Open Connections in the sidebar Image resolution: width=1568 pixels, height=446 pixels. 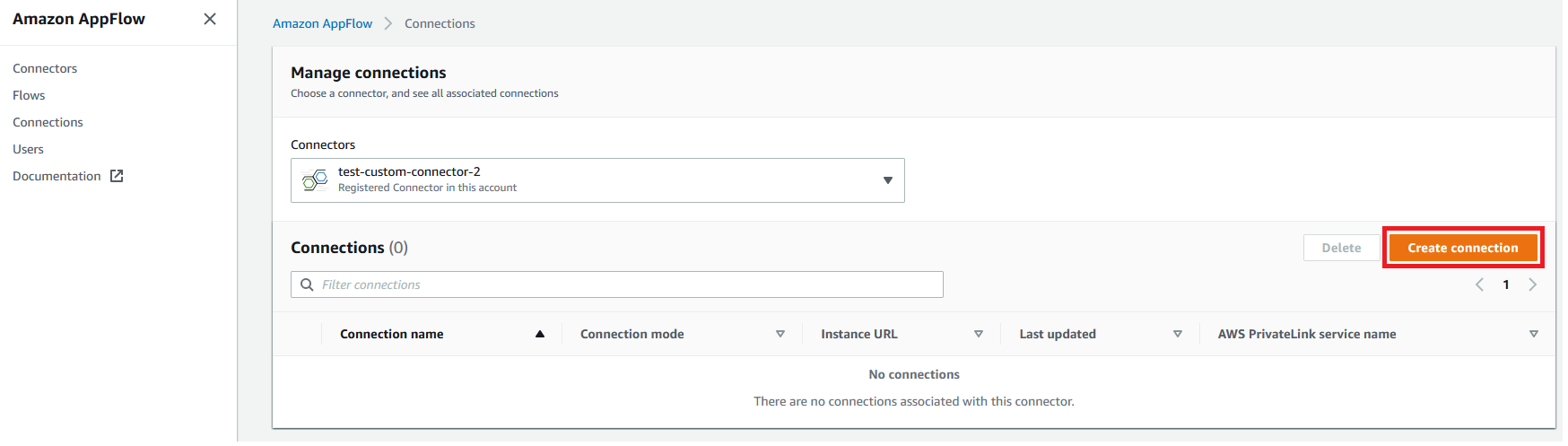pos(48,122)
